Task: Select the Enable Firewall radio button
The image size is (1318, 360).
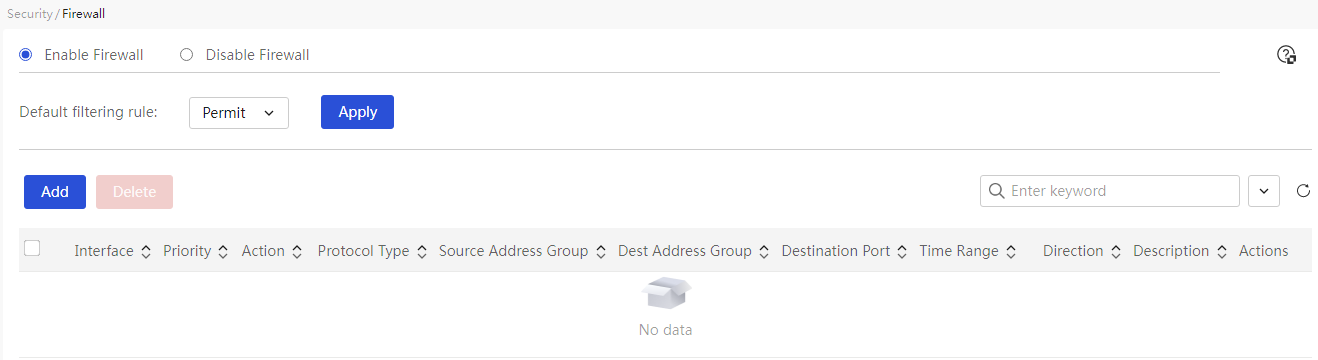Action: click(26, 55)
